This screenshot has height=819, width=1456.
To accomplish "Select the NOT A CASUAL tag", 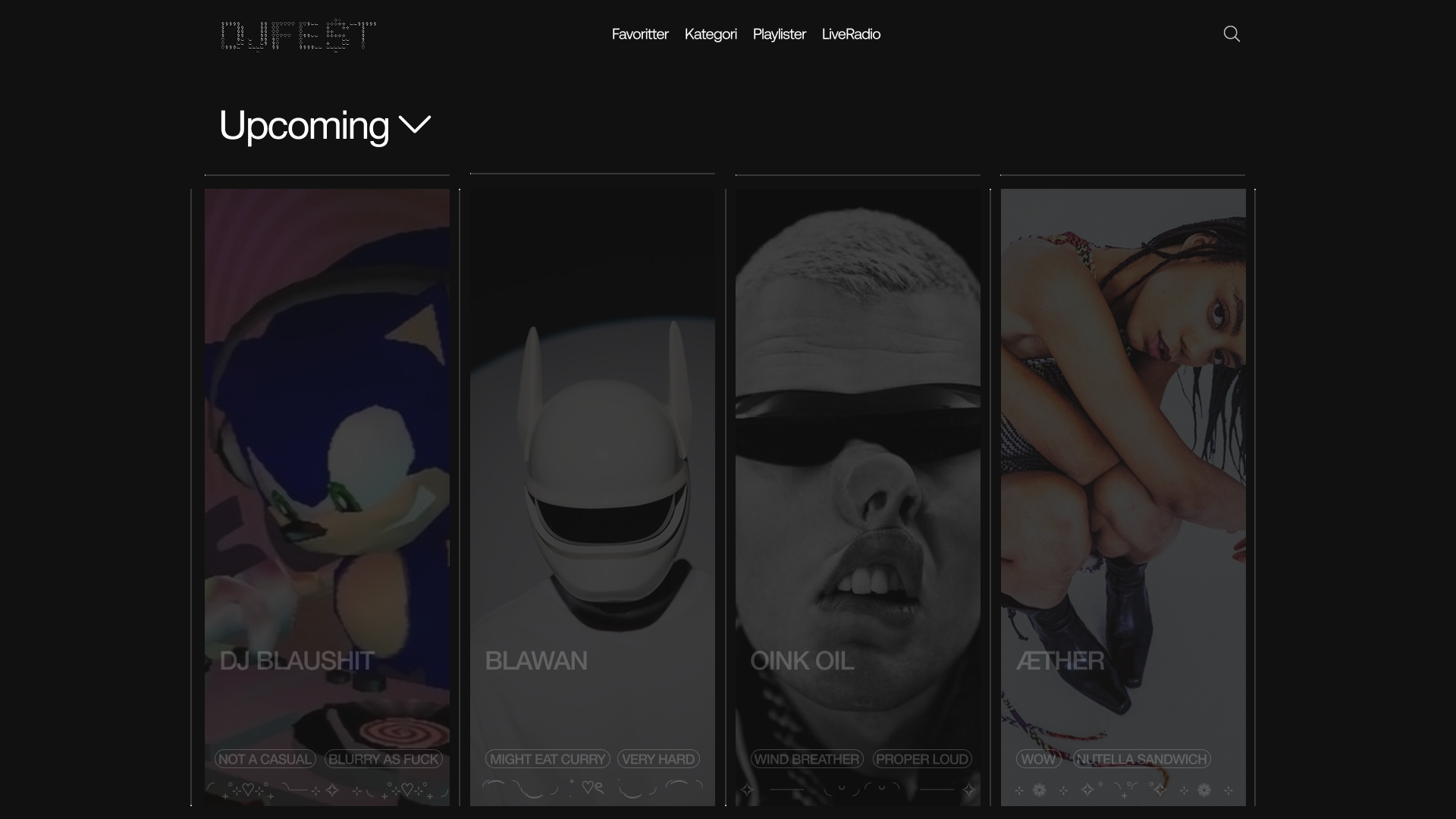I will point(265,759).
